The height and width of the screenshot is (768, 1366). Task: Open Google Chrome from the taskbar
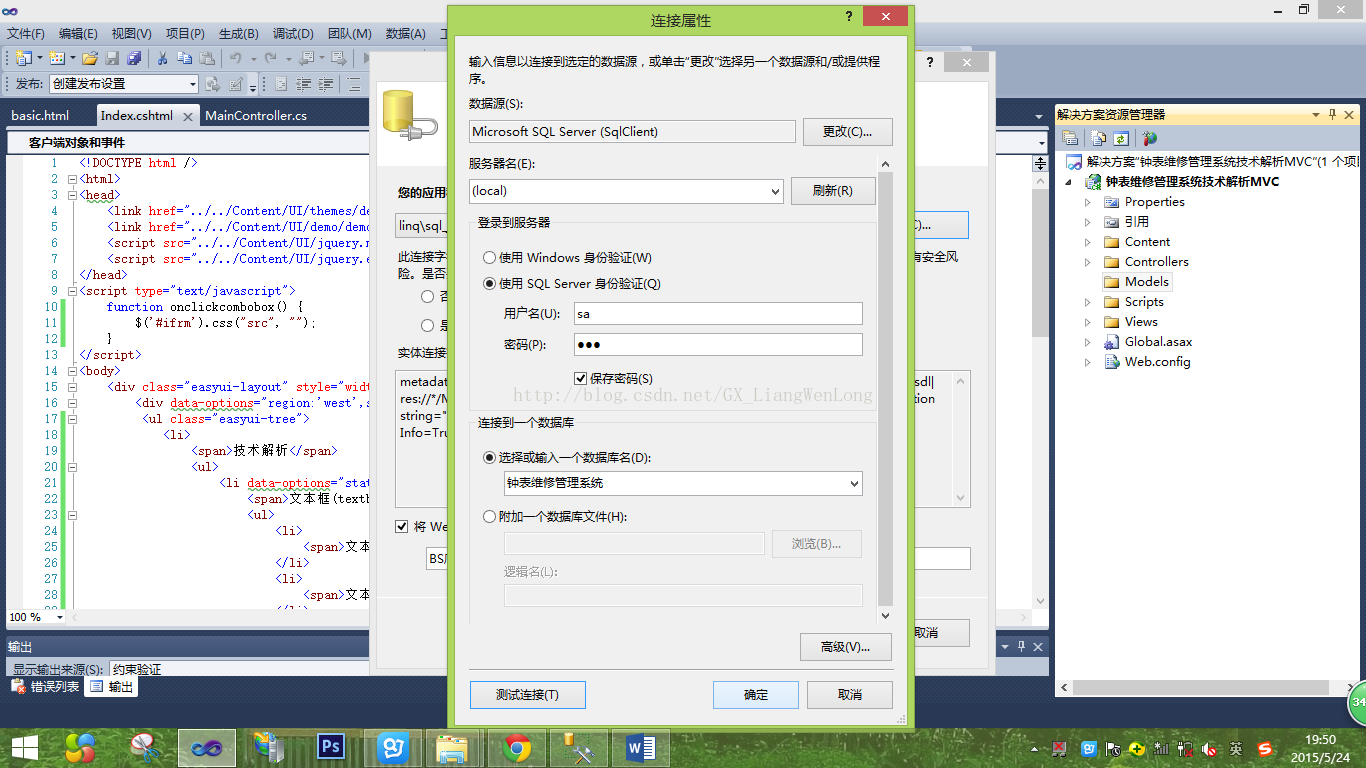pos(517,747)
